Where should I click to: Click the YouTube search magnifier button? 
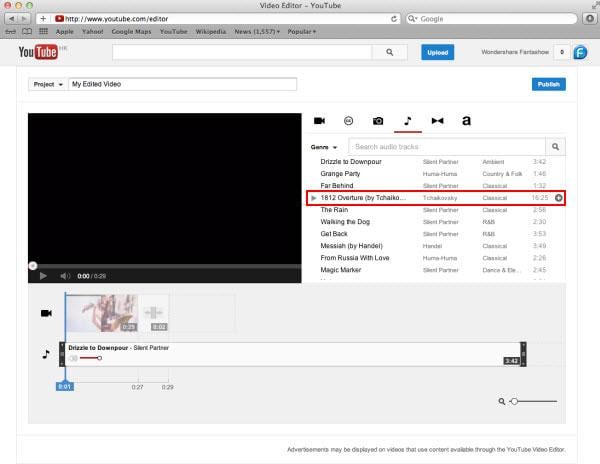coord(390,52)
